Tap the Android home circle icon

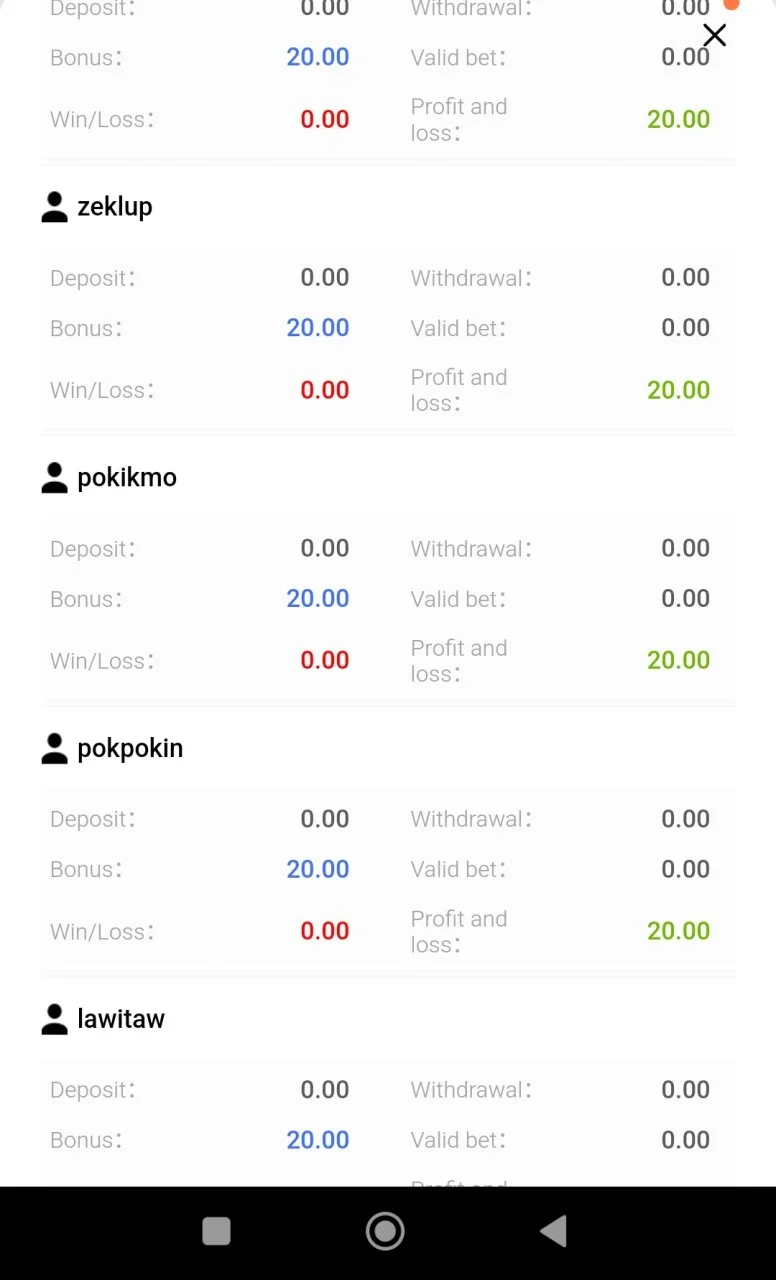tap(385, 1231)
